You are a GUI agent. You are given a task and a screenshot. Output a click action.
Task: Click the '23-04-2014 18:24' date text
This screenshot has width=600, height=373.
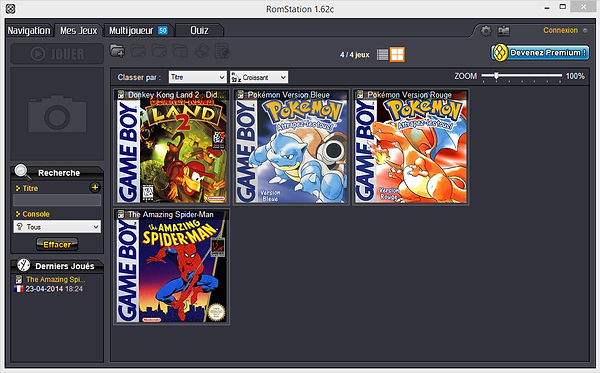pos(54,289)
